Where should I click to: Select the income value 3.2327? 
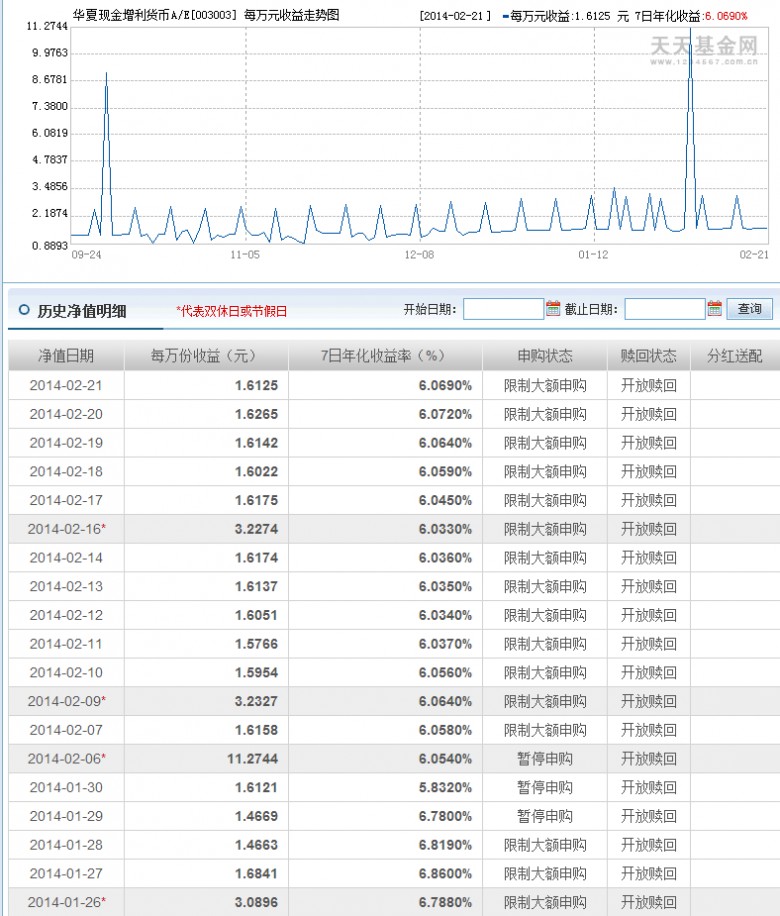(256, 701)
